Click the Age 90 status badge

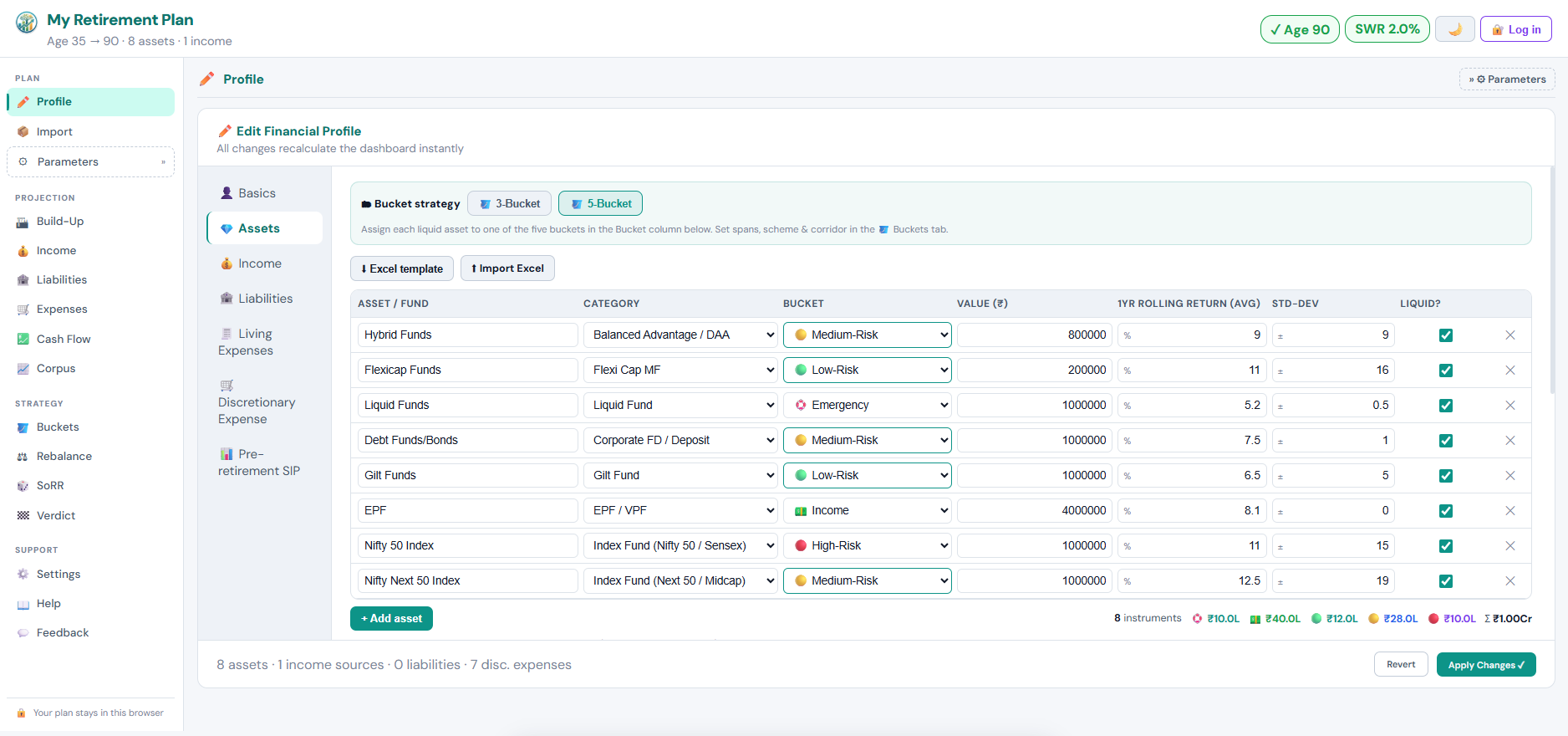1300,29
